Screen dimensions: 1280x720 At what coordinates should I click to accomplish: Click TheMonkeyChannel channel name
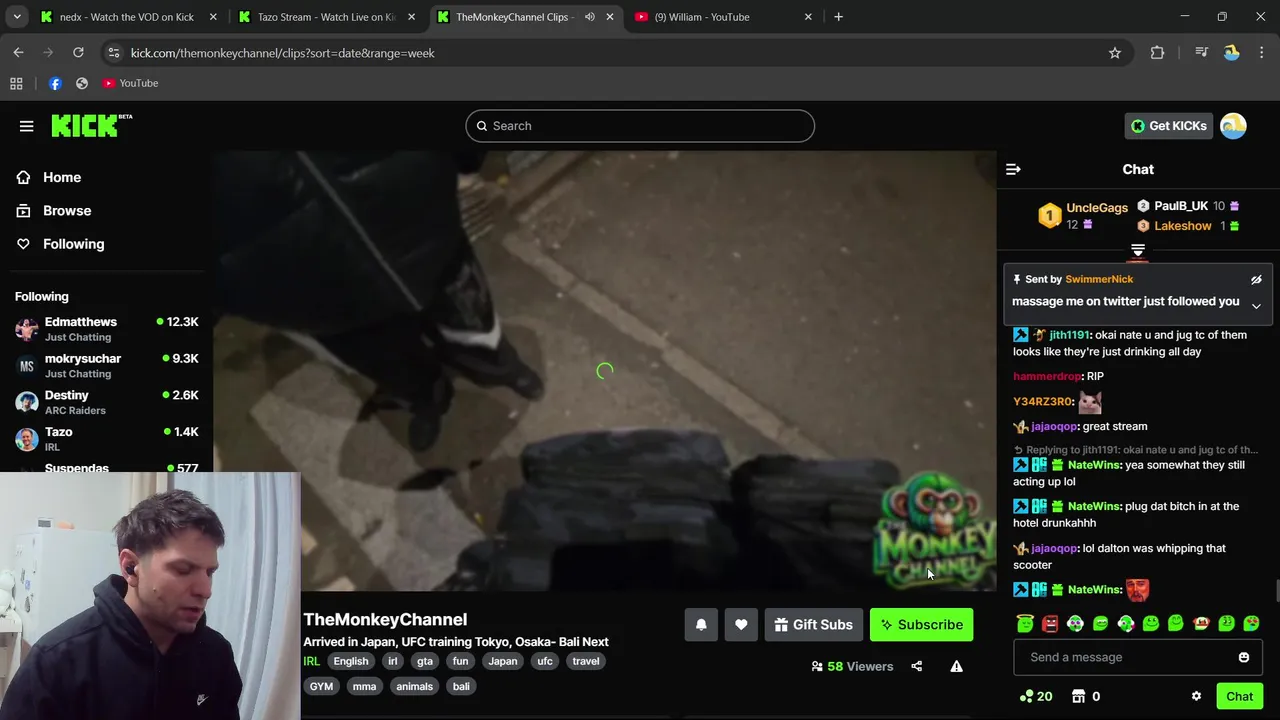coord(385,620)
